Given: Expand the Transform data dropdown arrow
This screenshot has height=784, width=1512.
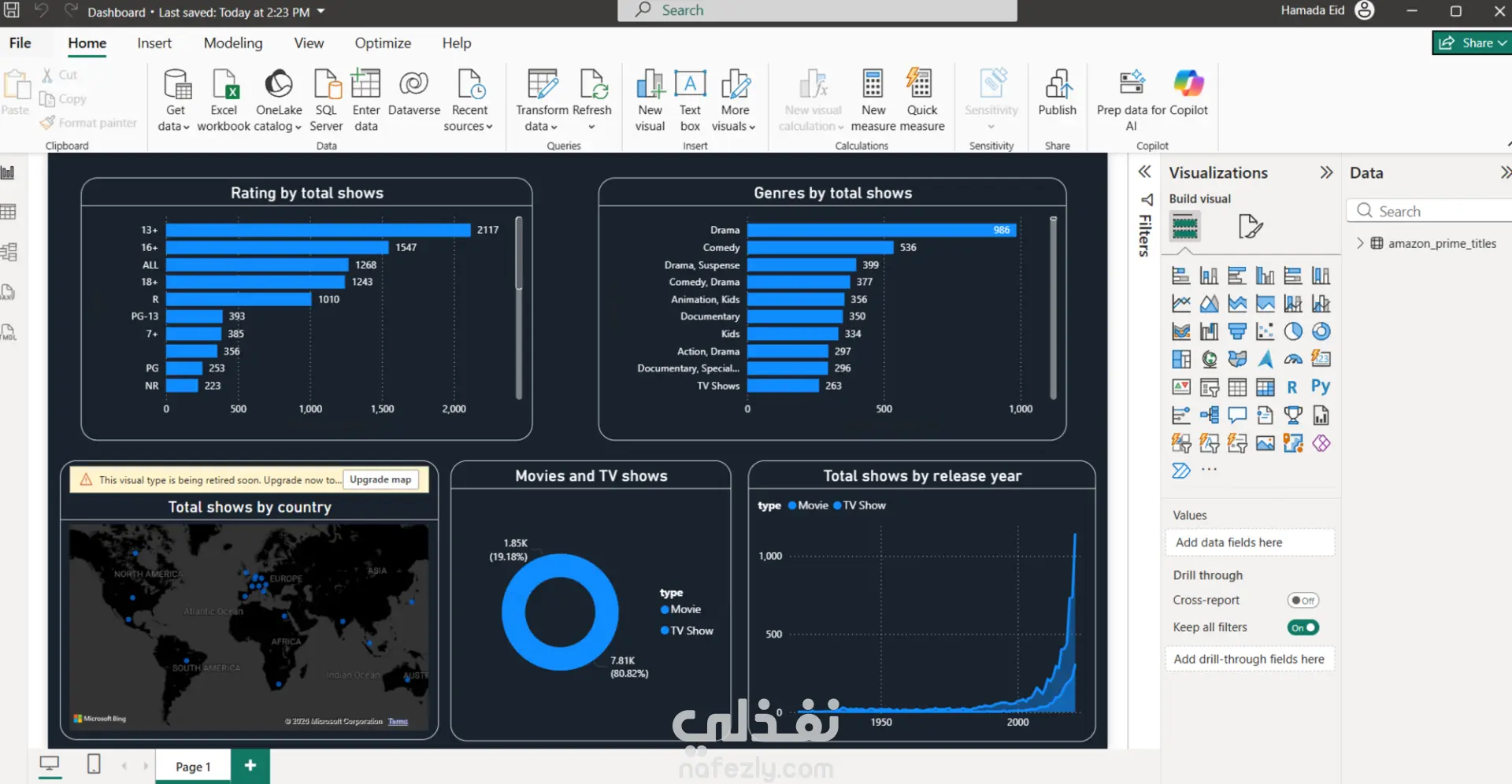Looking at the screenshot, I should pyautogui.click(x=554, y=128).
